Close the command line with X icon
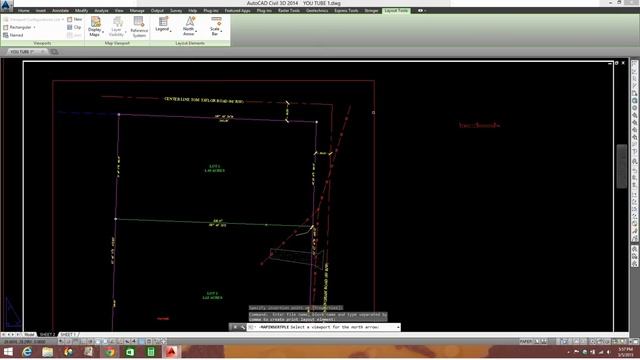Image resolution: width=640 pixels, height=360 pixels. (235, 327)
